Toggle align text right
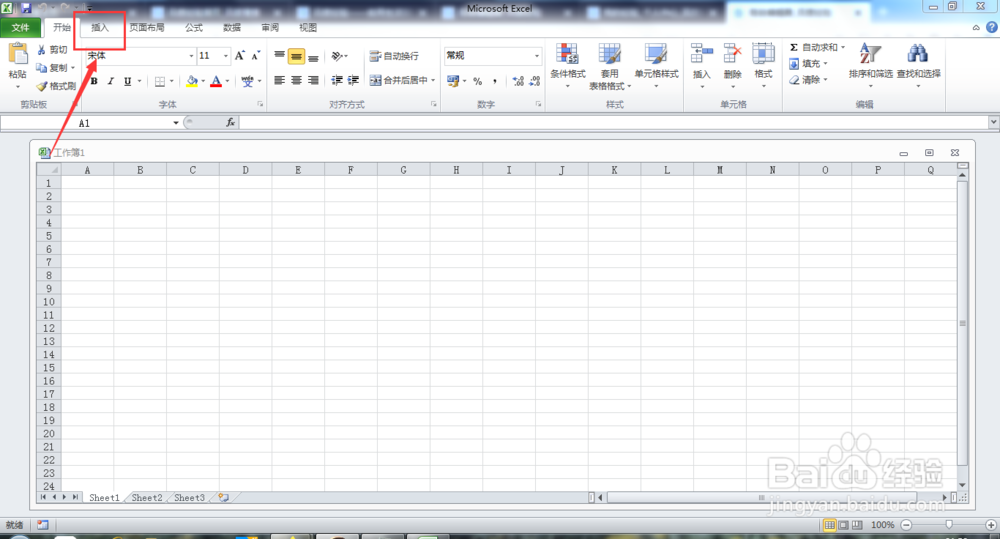This screenshot has height=539, width=1000. (x=313, y=80)
